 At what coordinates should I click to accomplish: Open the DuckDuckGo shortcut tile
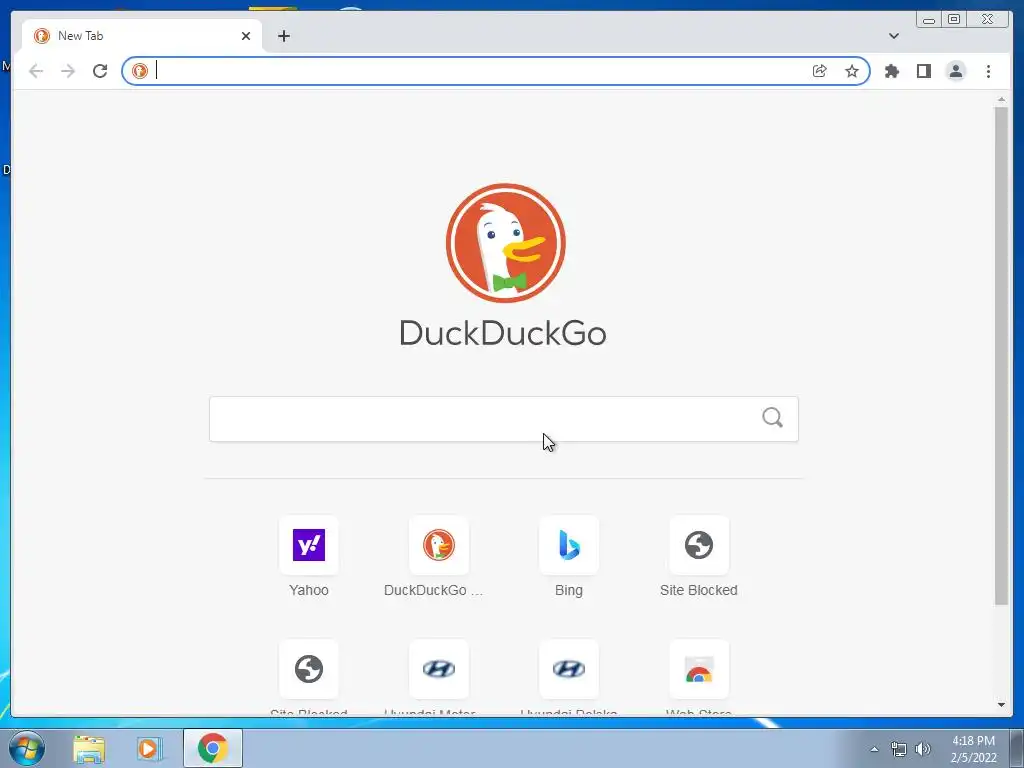click(x=438, y=545)
